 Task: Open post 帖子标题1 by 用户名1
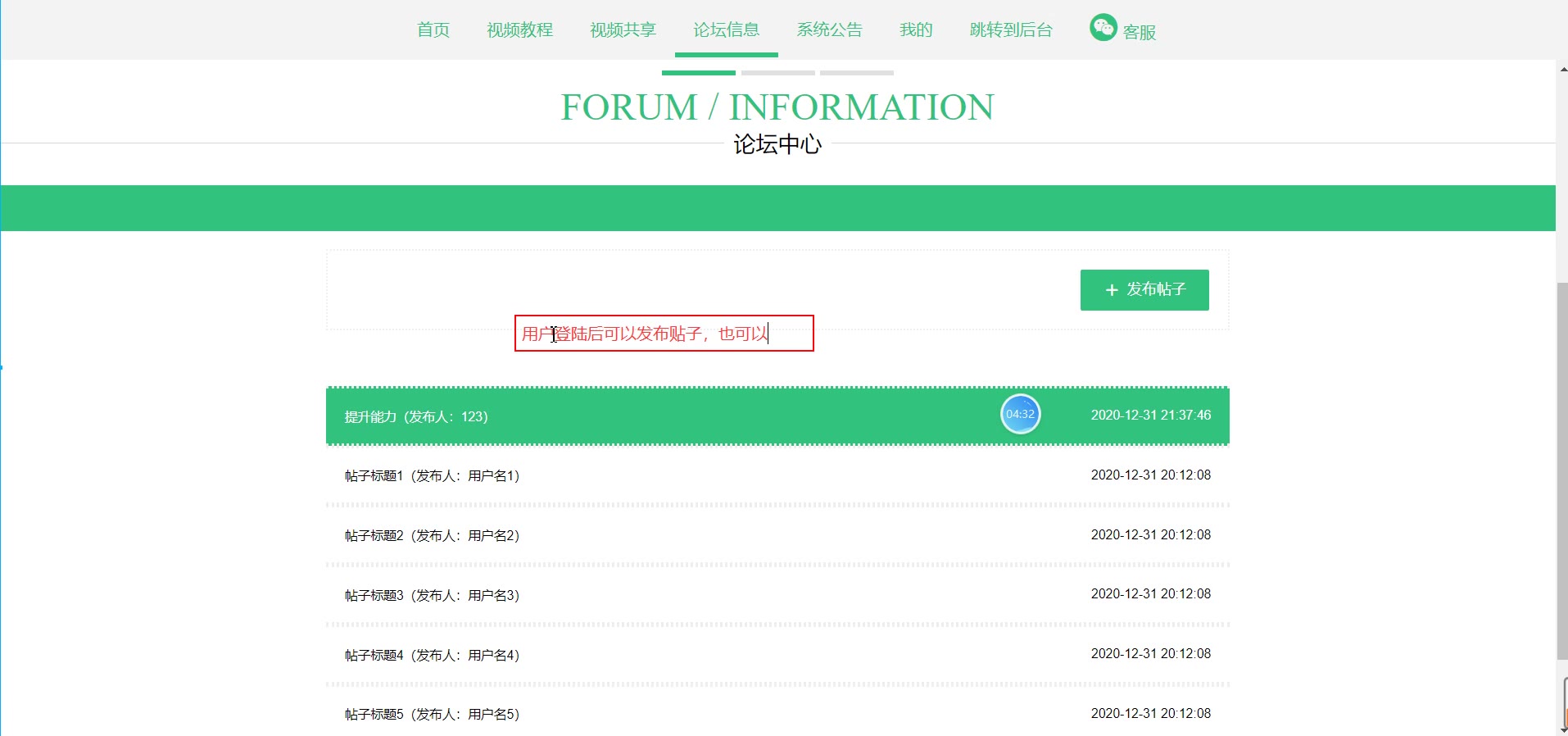coord(432,476)
